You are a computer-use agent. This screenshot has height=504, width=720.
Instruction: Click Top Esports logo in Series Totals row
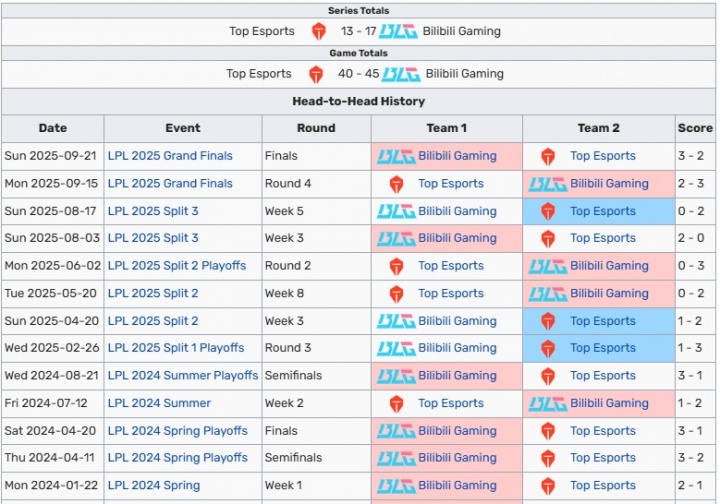click(319, 31)
